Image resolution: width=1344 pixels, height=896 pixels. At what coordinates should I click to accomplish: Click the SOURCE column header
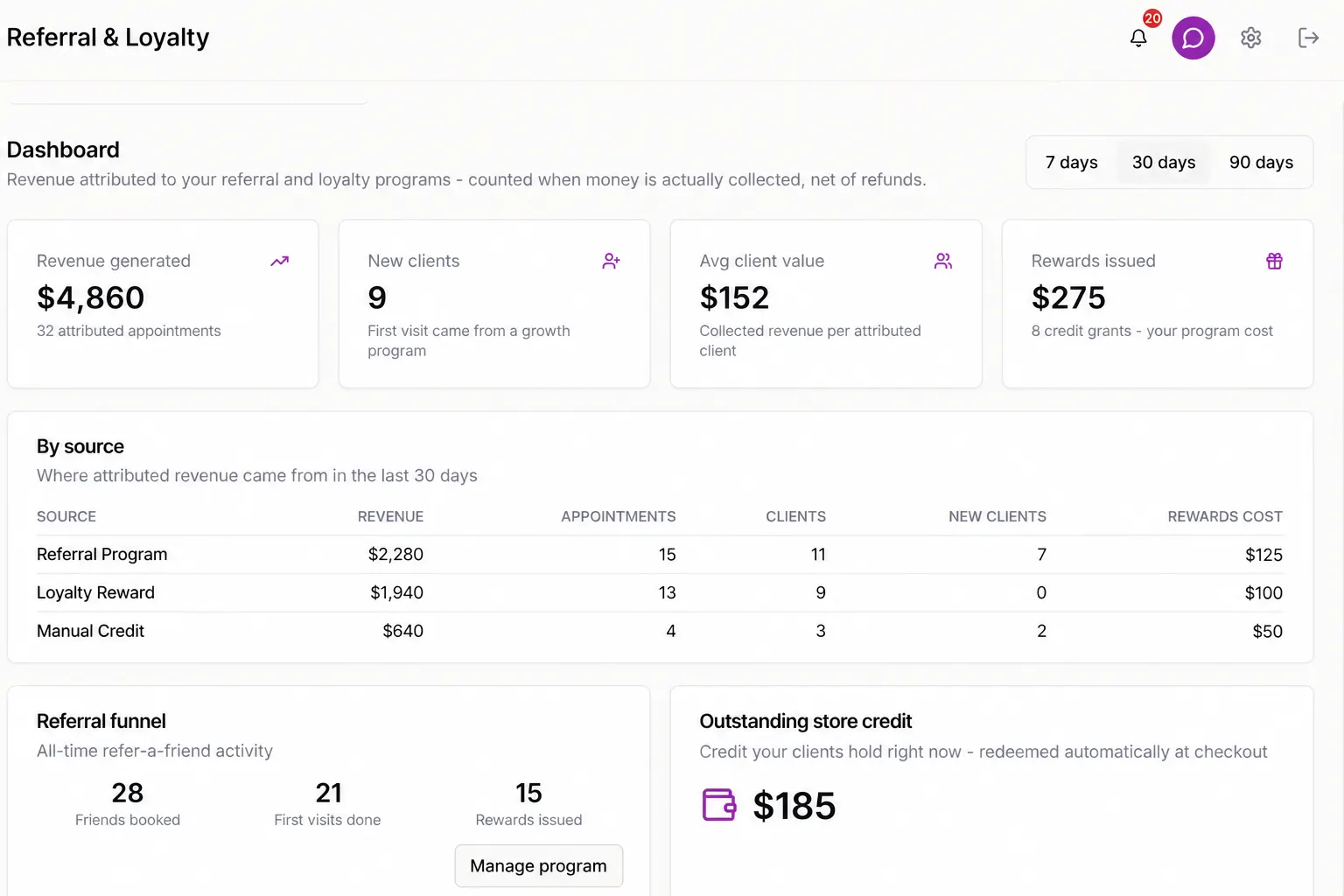(x=66, y=517)
